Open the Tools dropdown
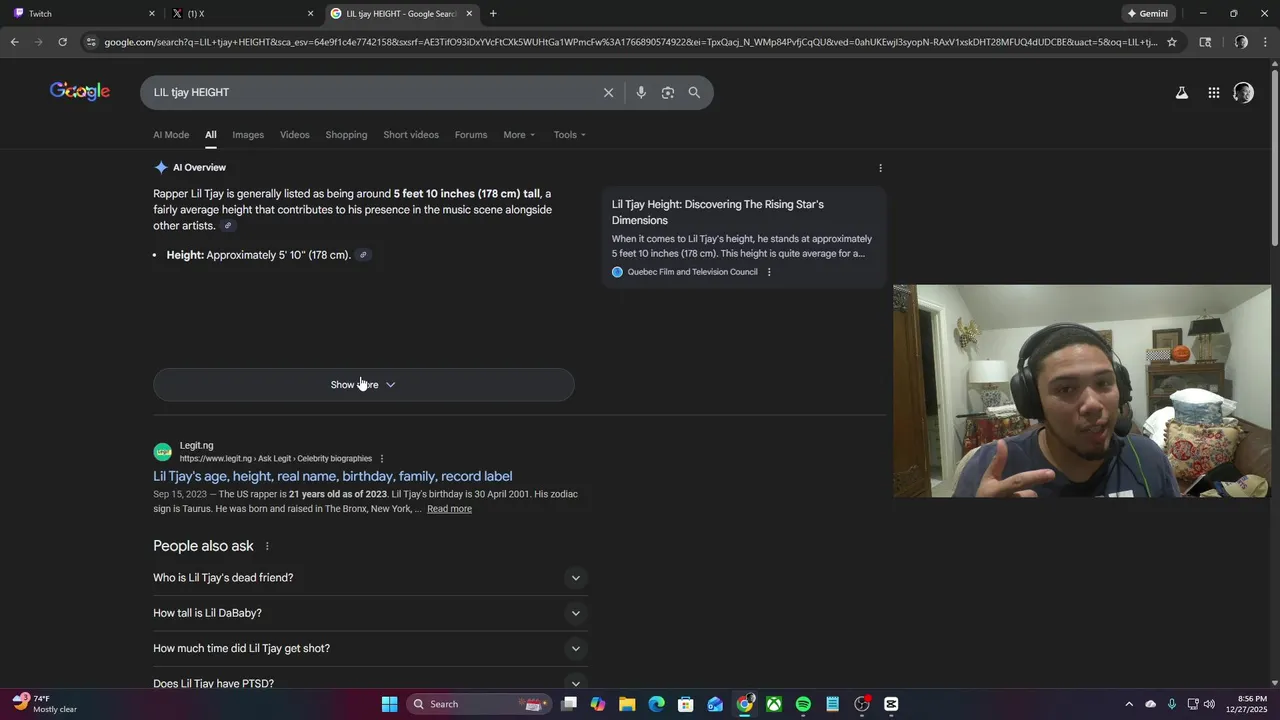The height and width of the screenshot is (720, 1280). [570, 135]
